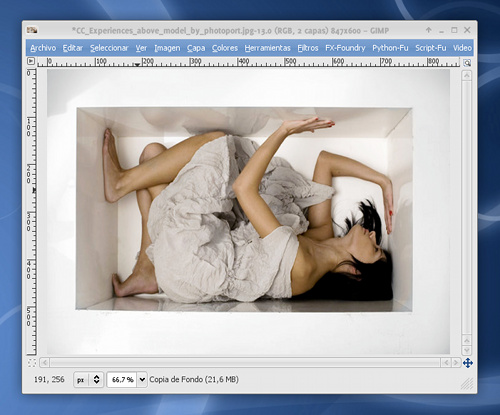
Task: Open the Script-Fu menu
Action: [x=430, y=48]
